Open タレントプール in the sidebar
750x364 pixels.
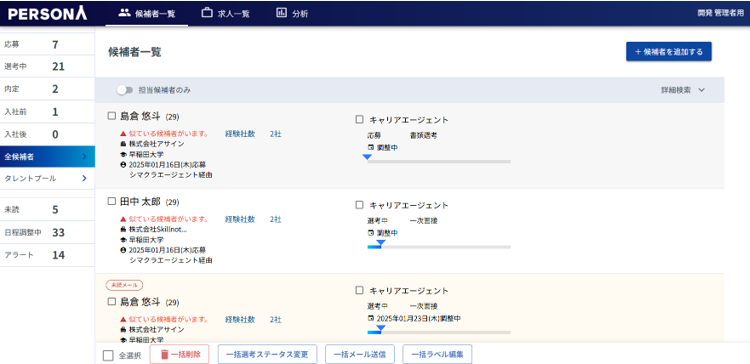click(x=47, y=178)
